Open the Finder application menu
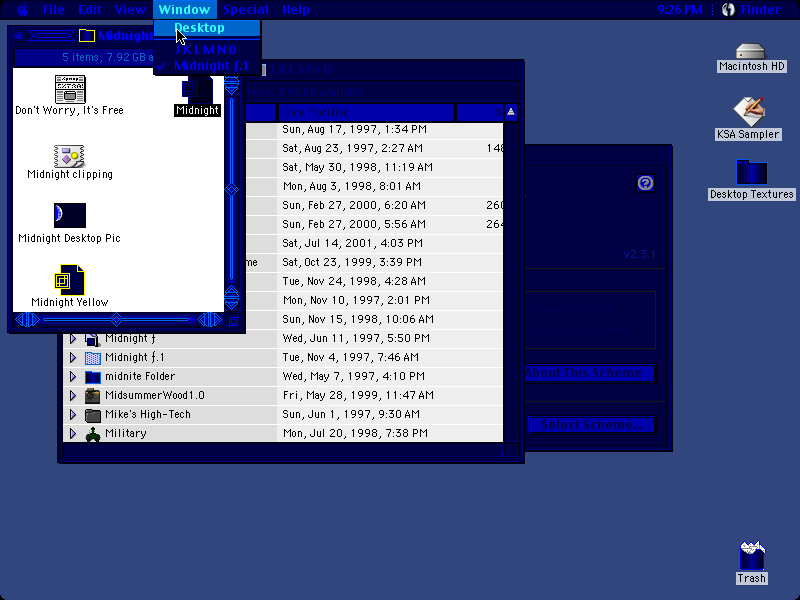Screen dimensions: 800x600 752,10
